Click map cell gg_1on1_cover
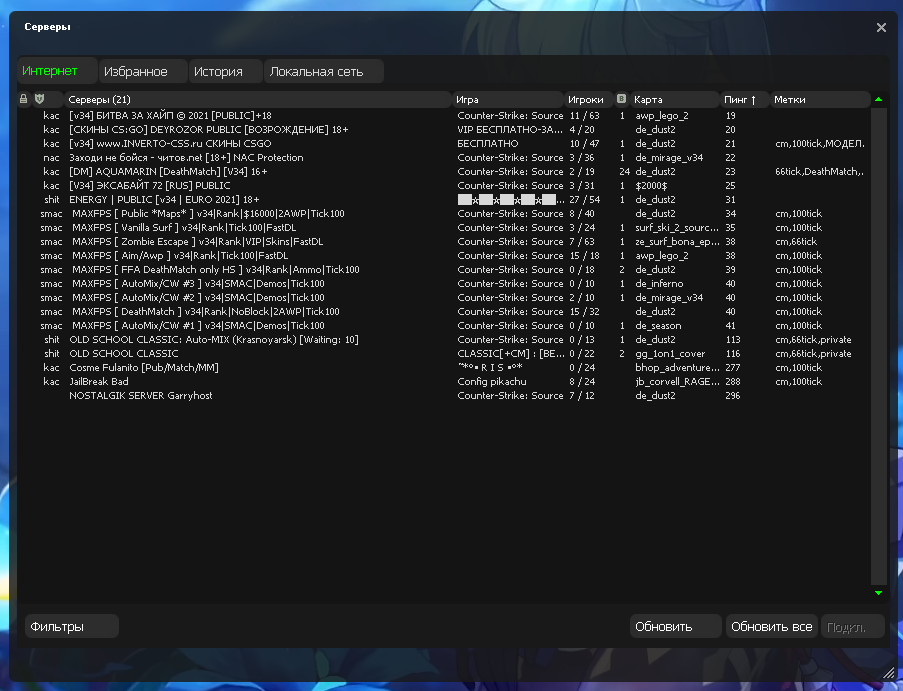 coord(670,354)
